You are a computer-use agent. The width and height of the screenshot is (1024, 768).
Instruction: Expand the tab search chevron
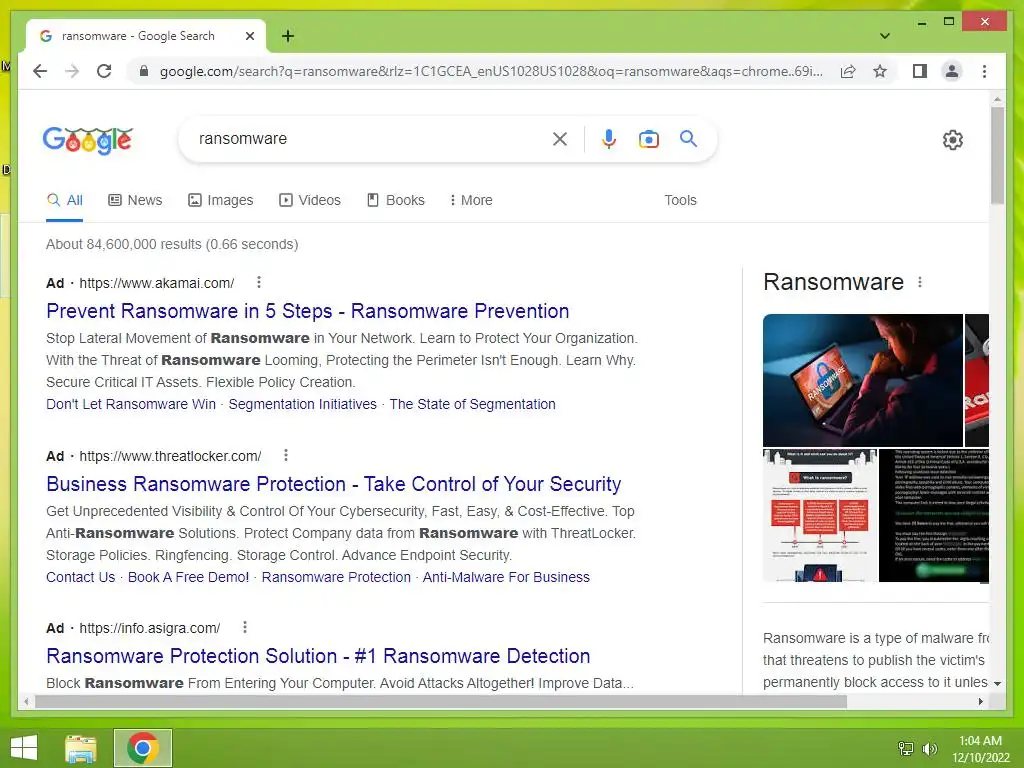[884, 36]
